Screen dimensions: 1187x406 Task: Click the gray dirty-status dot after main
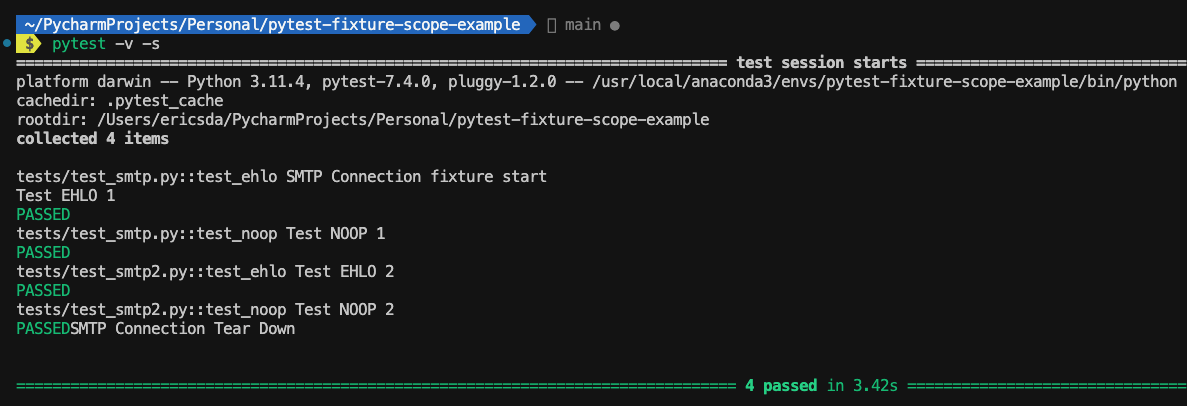[615, 26]
